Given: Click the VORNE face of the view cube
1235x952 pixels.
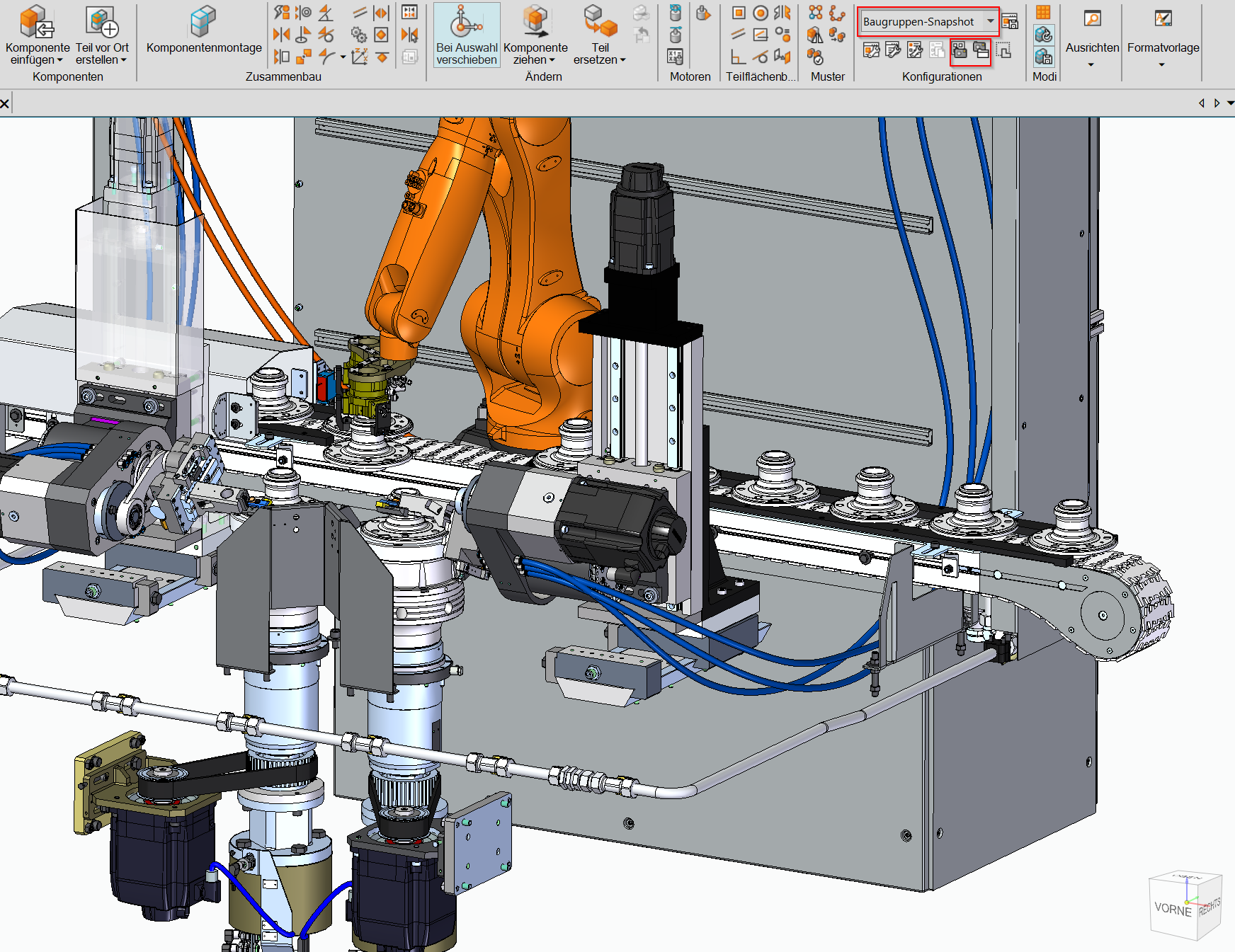Looking at the screenshot, I should tap(1173, 909).
